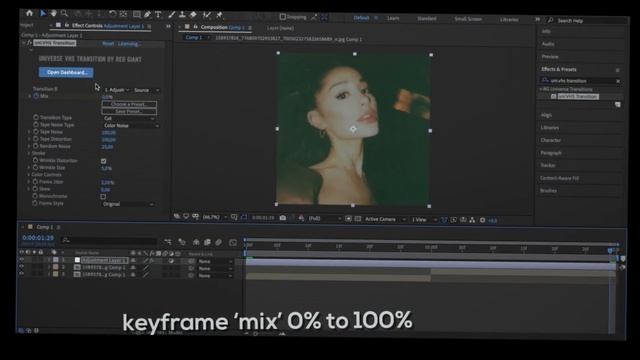Open the Tape Noise Type dropdown showing Color Noise
Image resolution: width=640 pixels, height=360 pixels.
(131, 126)
